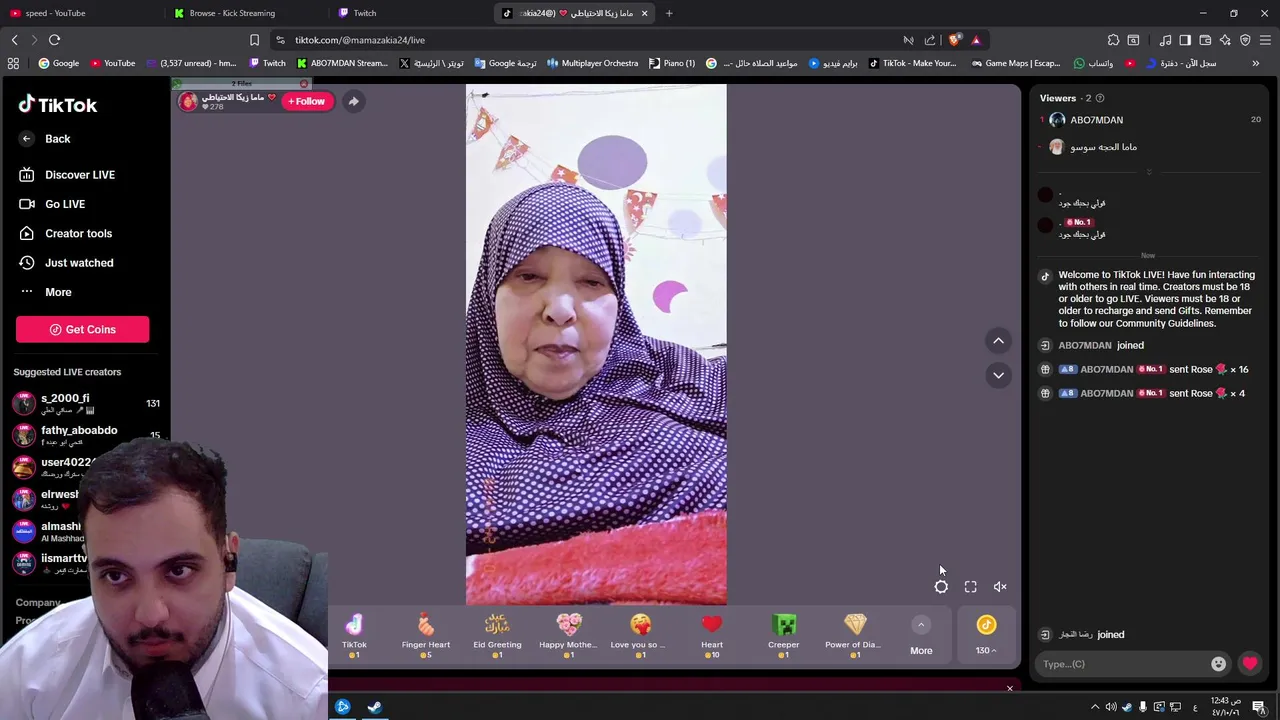Expand More gifts panel
The width and height of the screenshot is (1280, 720).
pos(921,636)
